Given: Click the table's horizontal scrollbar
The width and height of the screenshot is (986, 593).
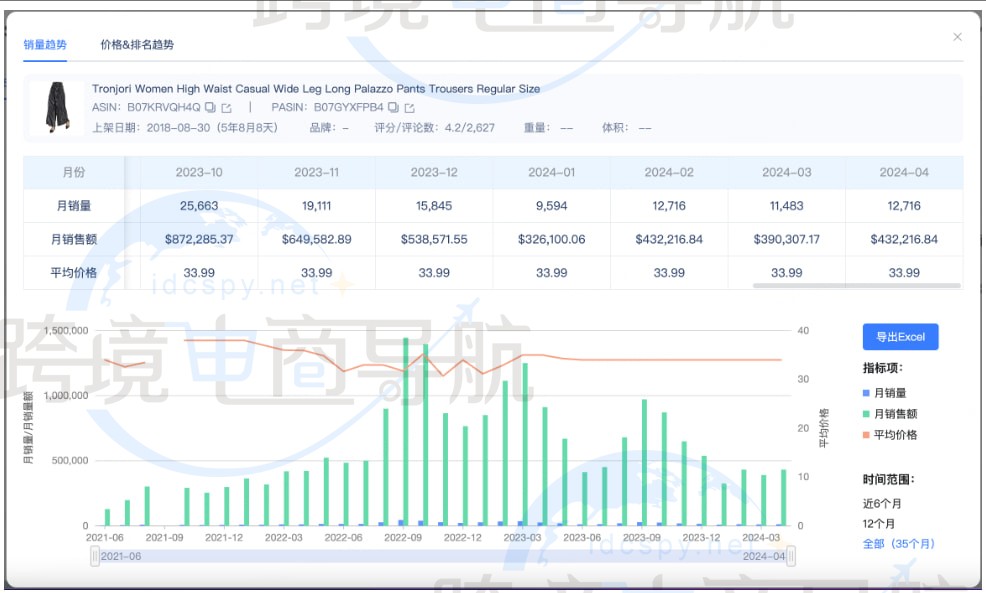Looking at the screenshot, I should (855, 286).
